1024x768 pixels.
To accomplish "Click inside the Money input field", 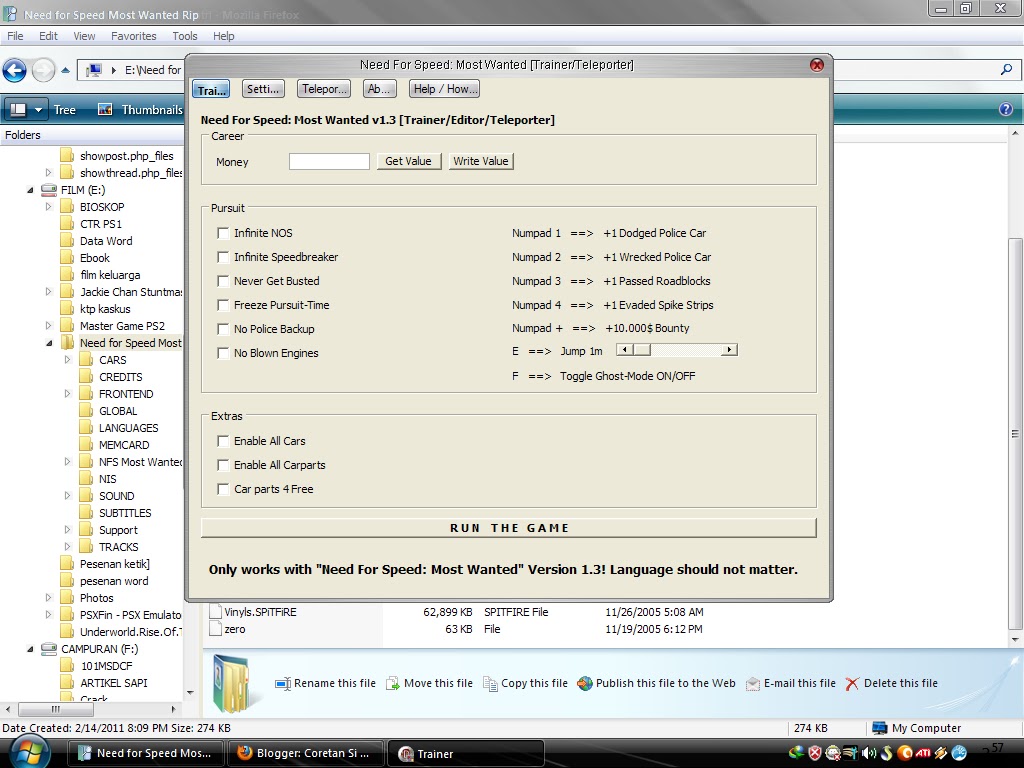I will pos(329,161).
